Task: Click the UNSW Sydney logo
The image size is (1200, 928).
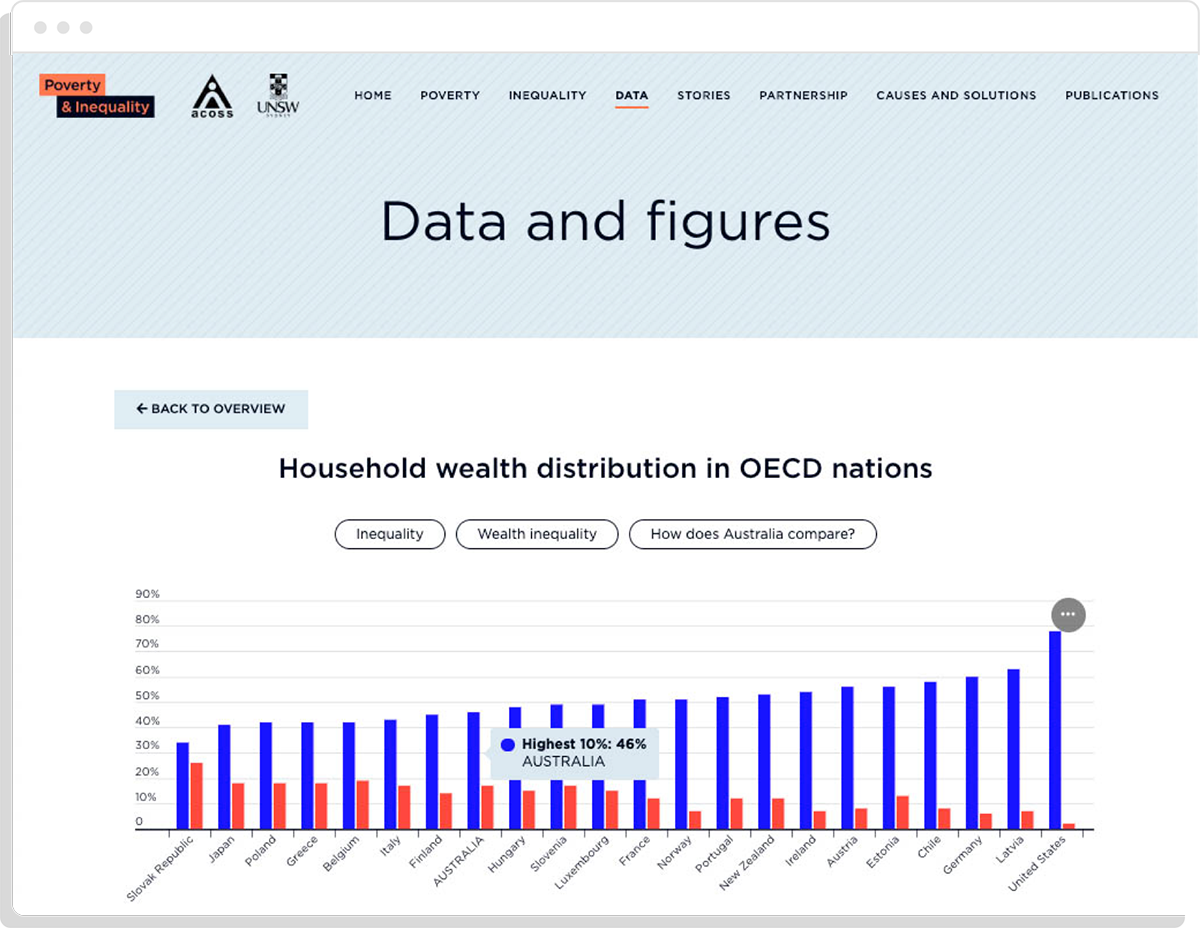Action: (277, 96)
